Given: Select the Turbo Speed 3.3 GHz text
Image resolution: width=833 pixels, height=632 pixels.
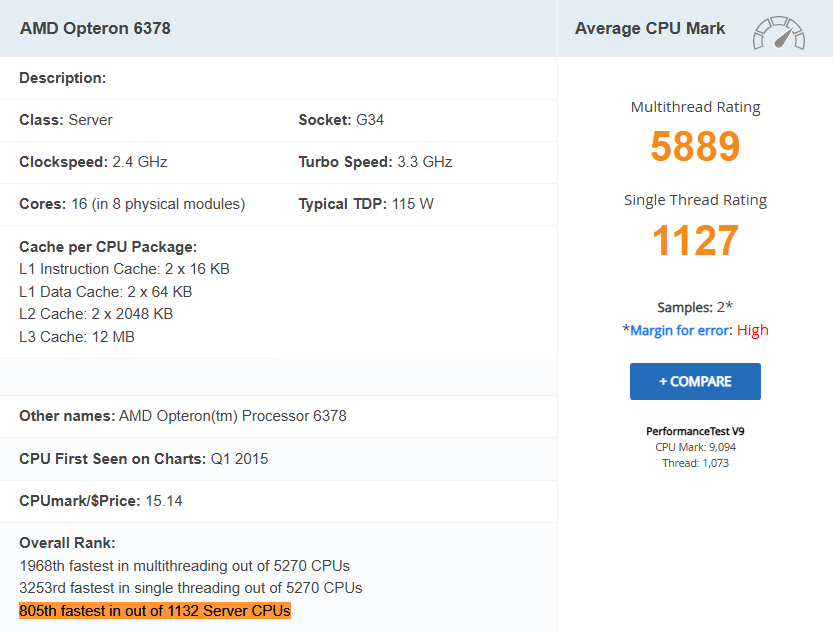Looking at the screenshot, I should pos(375,162).
